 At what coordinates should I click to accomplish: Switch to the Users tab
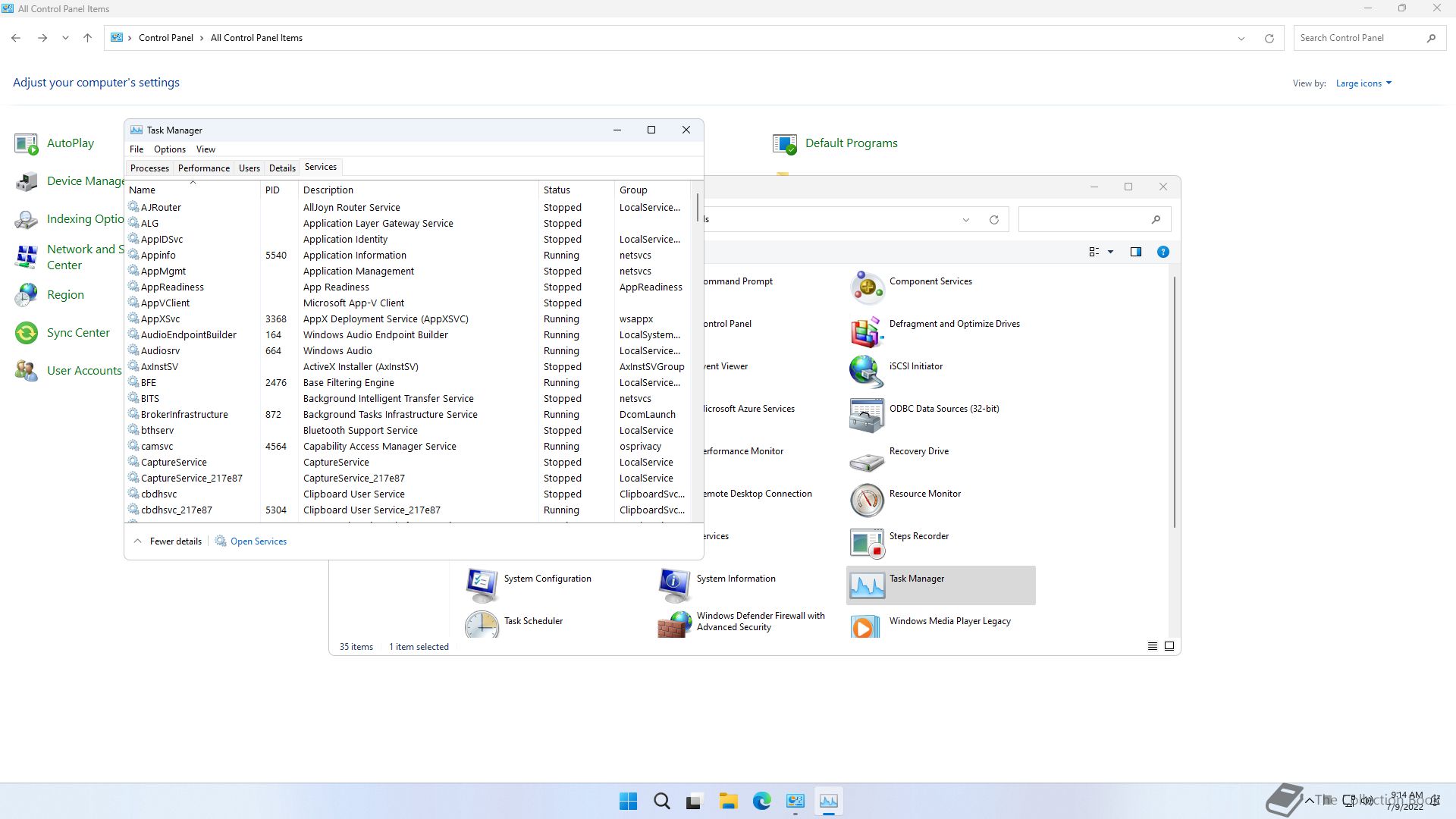pos(249,168)
